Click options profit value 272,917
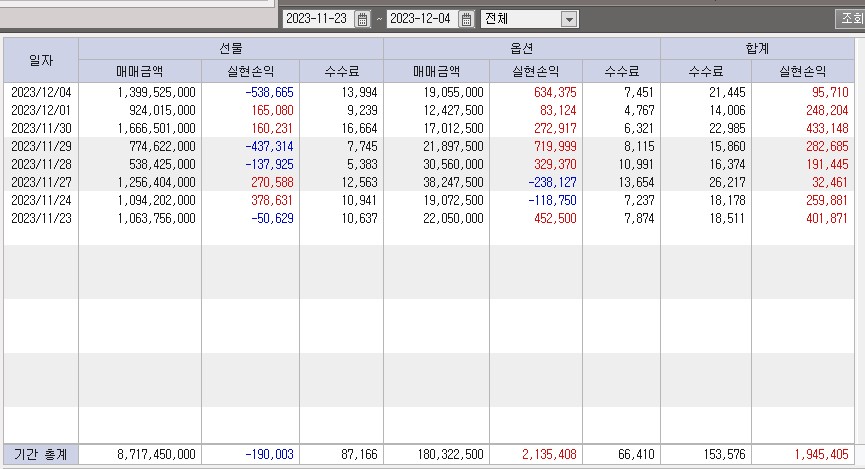 point(555,129)
